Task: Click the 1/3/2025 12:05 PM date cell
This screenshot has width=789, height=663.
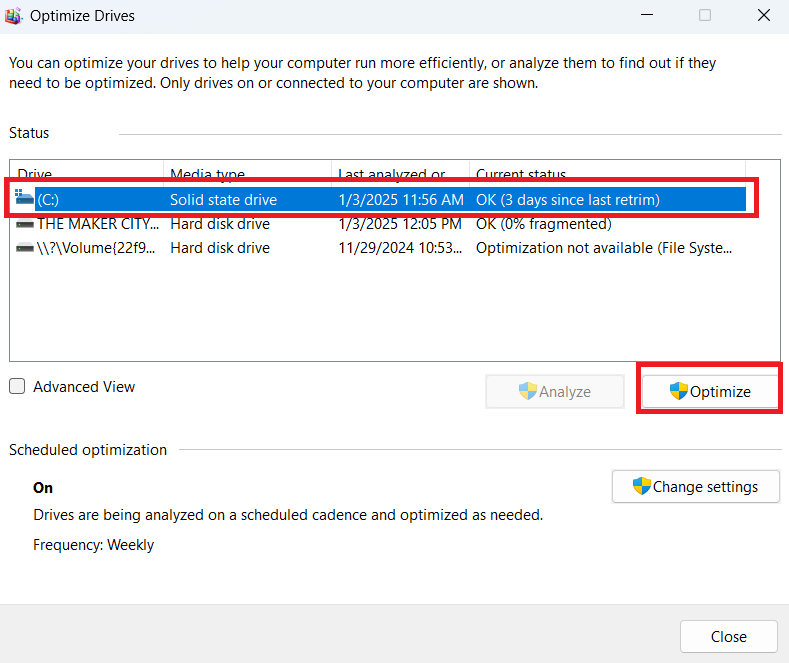Action: pos(400,224)
